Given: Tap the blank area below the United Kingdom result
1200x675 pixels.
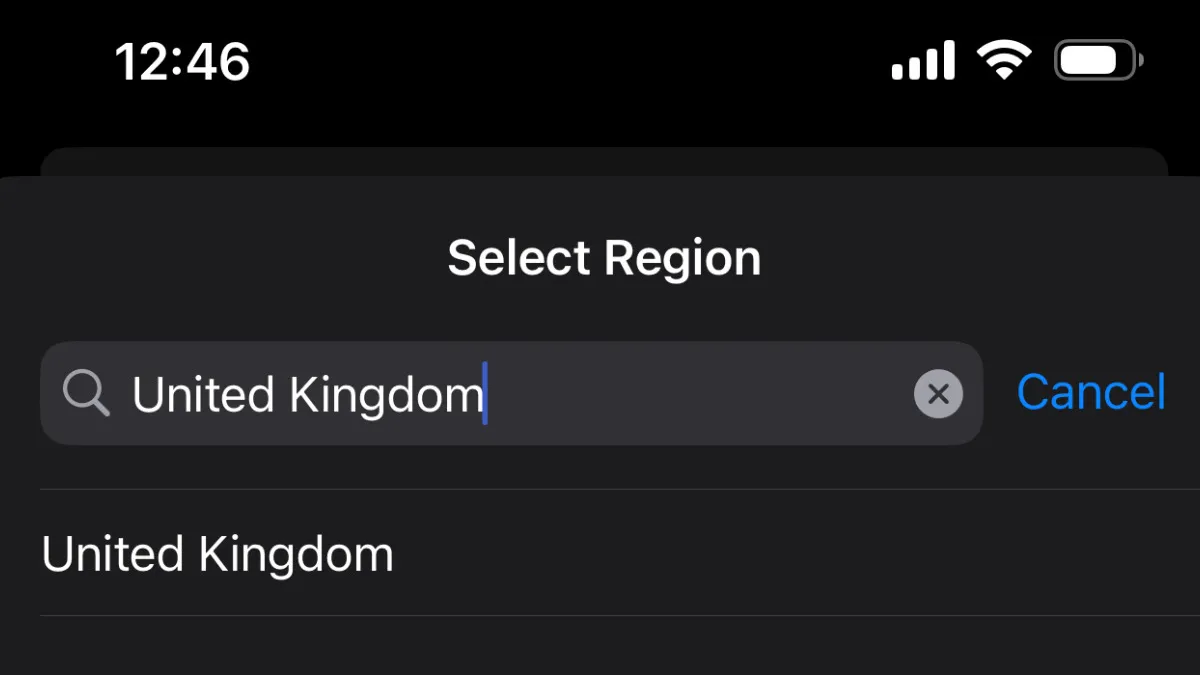Looking at the screenshot, I should (x=600, y=646).
